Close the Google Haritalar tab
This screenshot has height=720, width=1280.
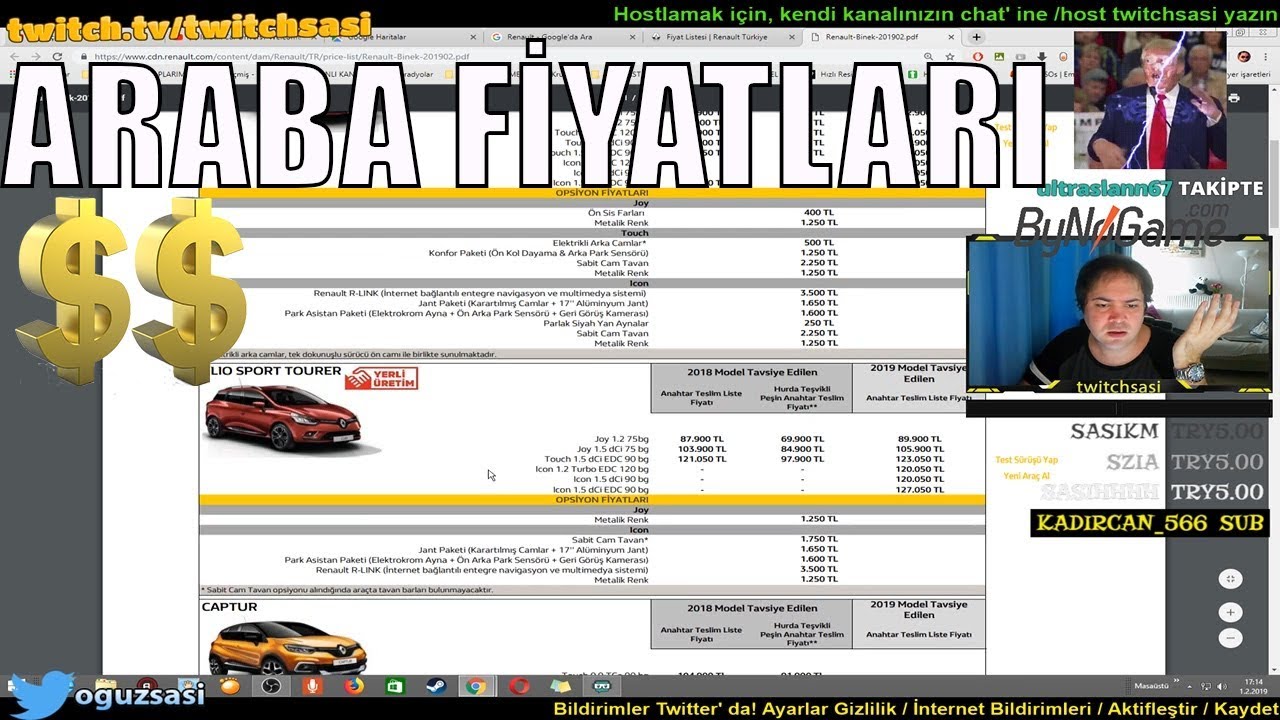click(471, 37)
